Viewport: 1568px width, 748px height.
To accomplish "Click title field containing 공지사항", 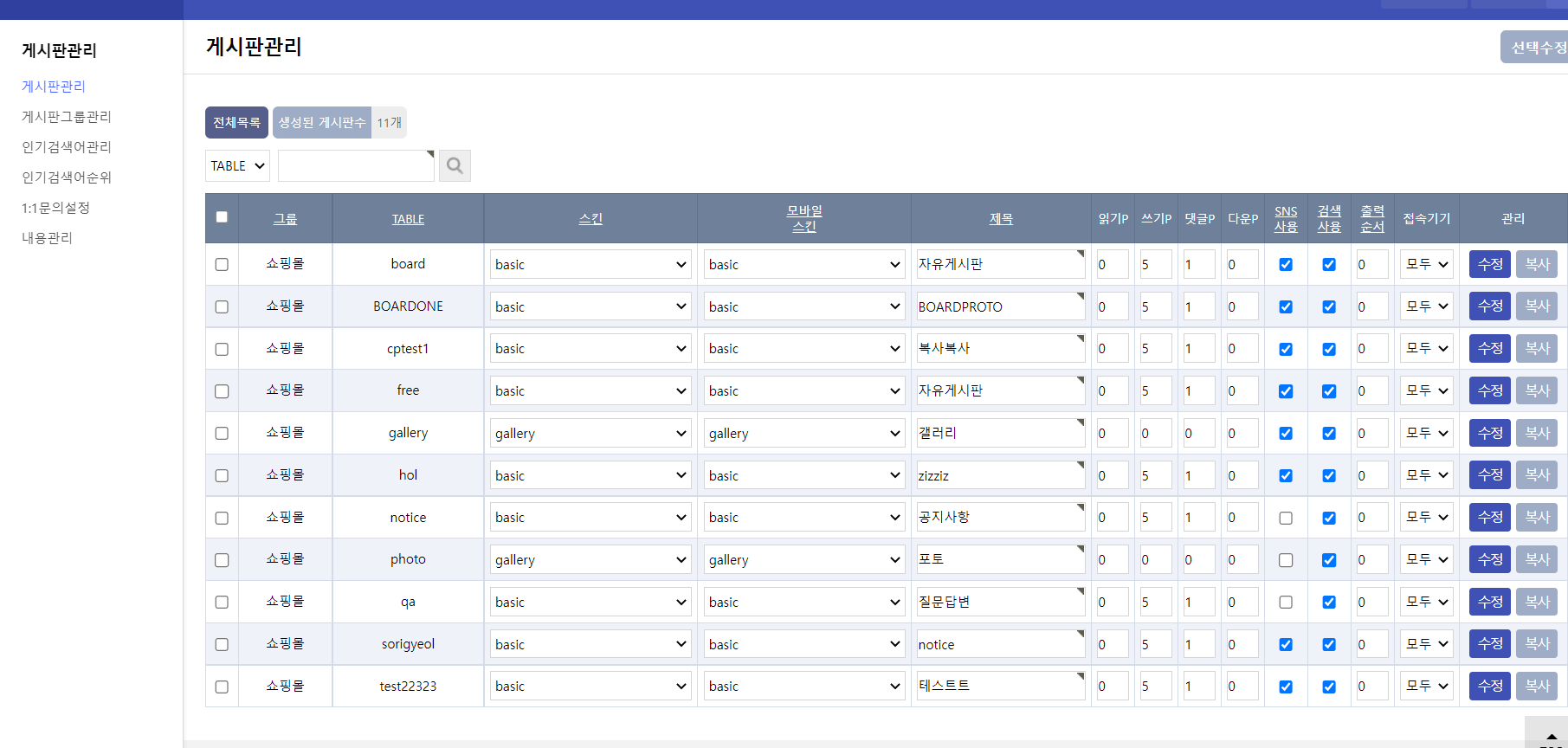I will point(1001,517).
